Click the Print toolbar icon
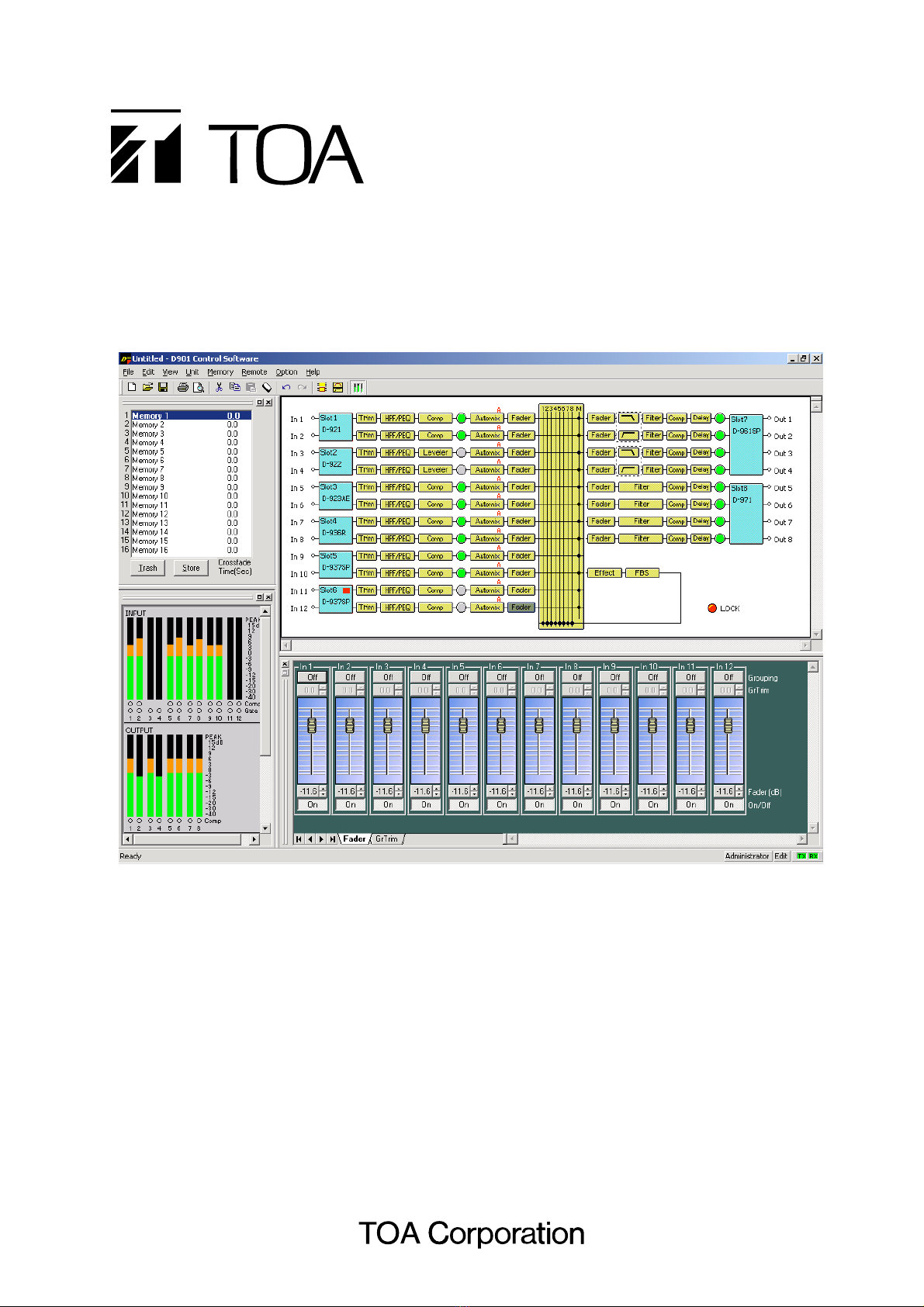 [x=183, y=387]
